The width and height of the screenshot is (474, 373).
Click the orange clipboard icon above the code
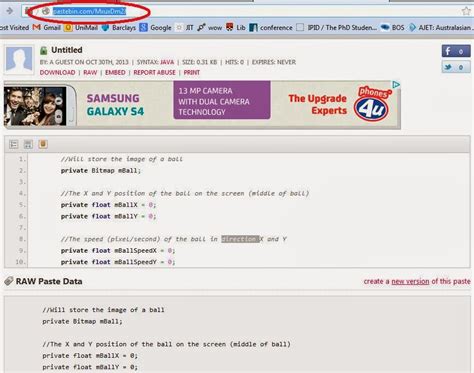[43, 144]
